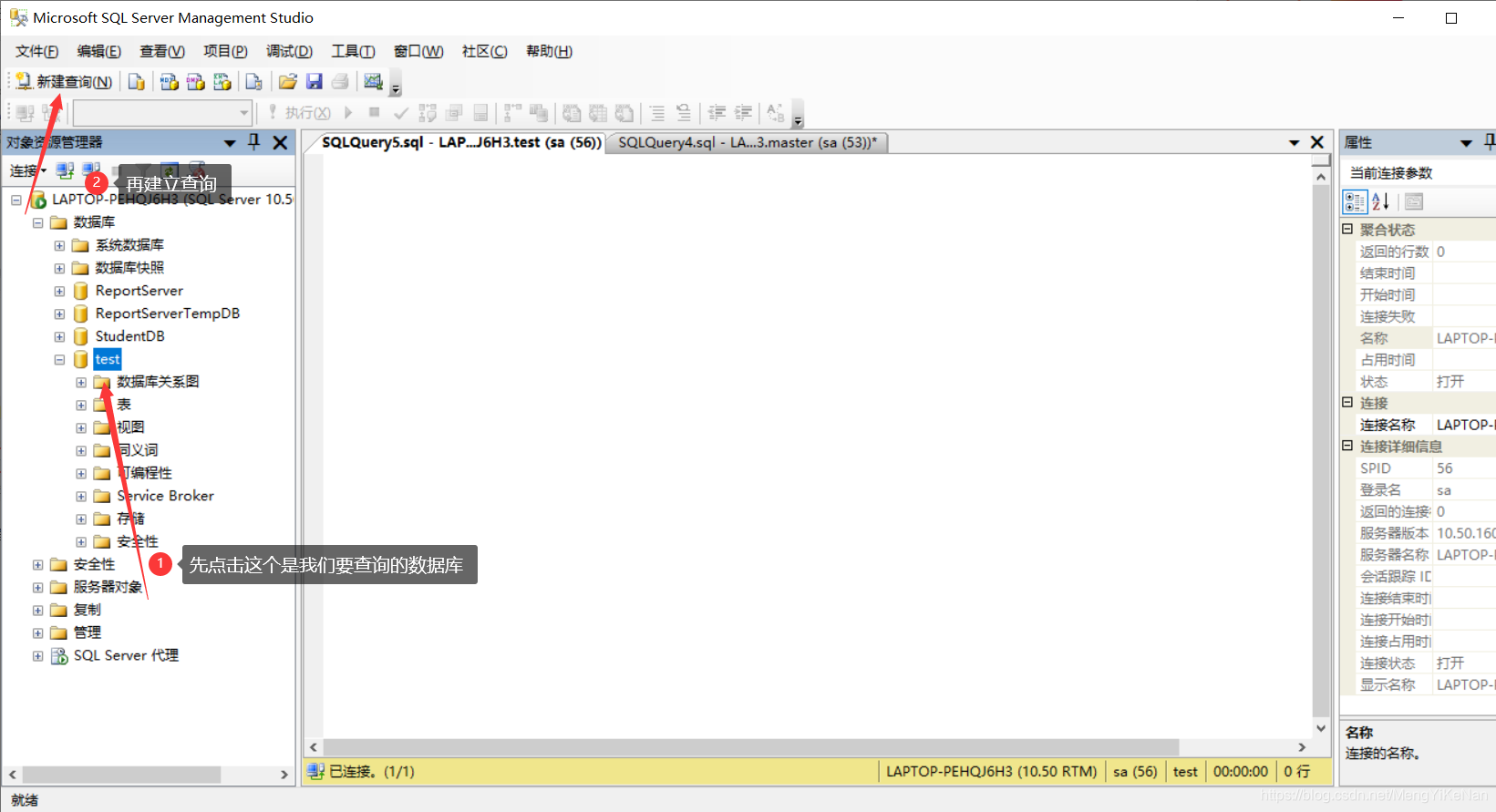1496x812 pixels.
Task: Click the 执行 execute query button
Action: point(299,113)
